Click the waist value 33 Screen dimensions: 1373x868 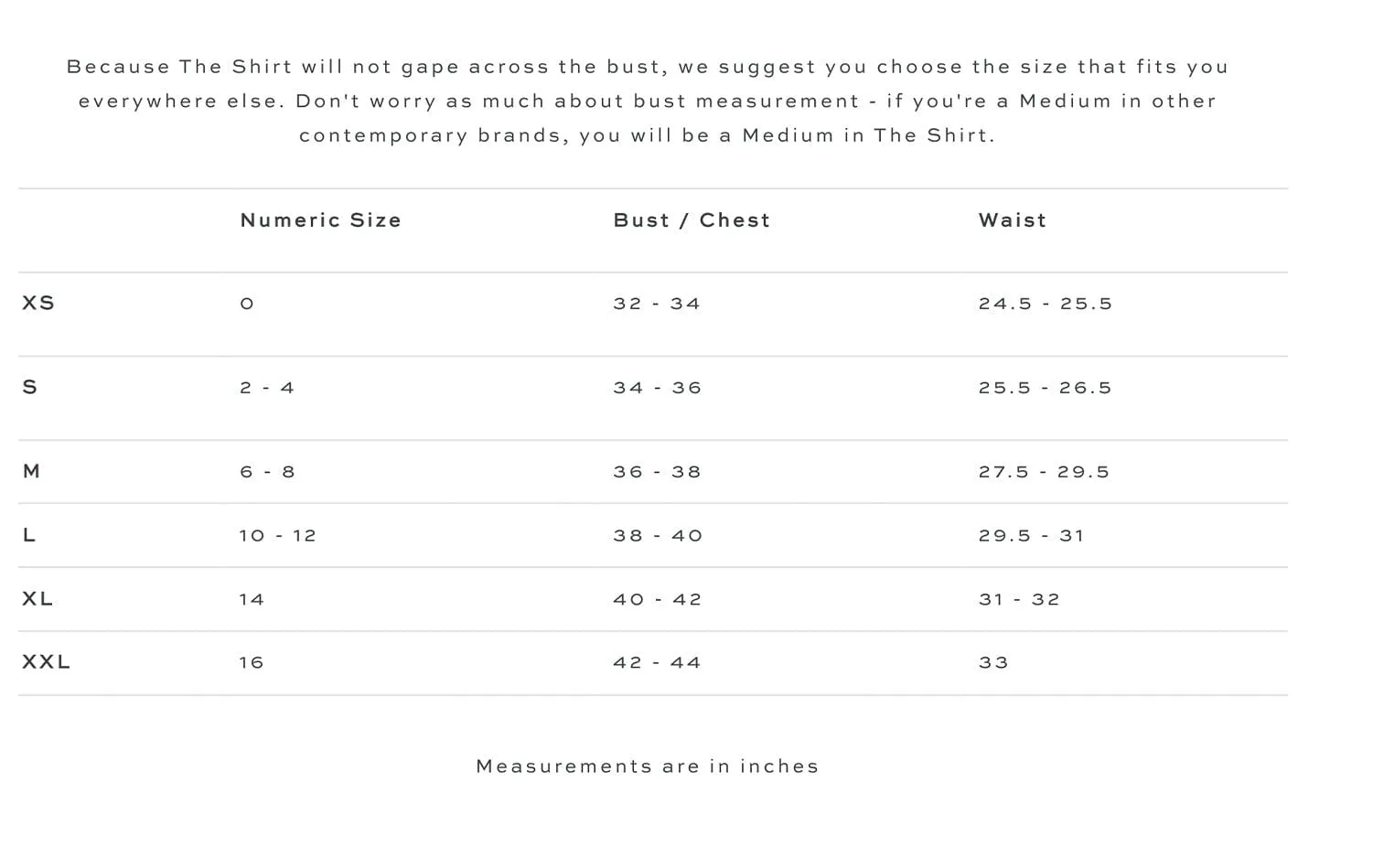[x=993, y=663]
